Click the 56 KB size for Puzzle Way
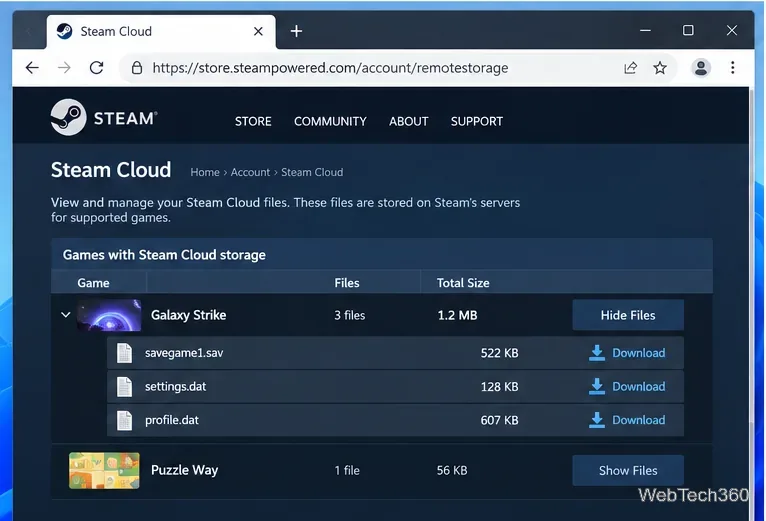The width and height of the screenshot is (766, 521). (452, 471)
